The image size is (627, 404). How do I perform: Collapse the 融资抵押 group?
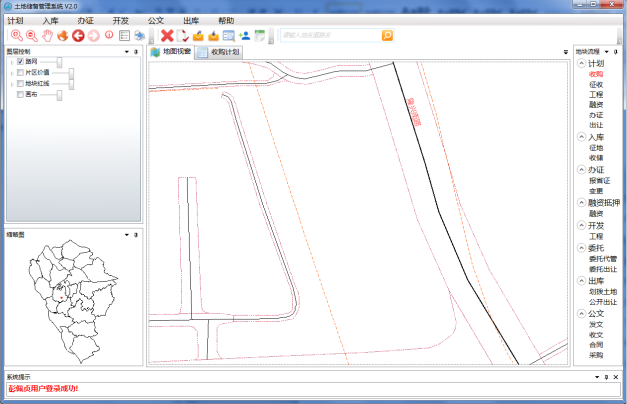tap(581, 202)
